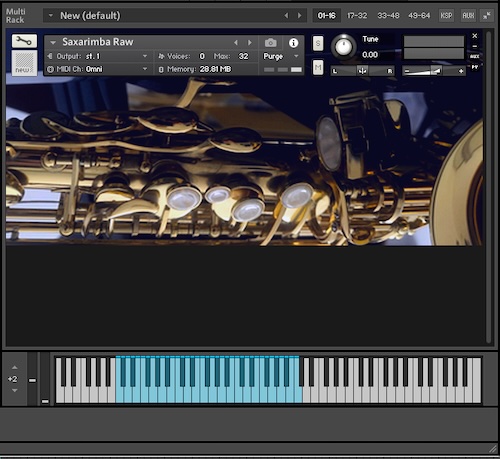Image resolution: width=500 pixels, height=459 pixels.
Task: Shift keyboard octave down arrow
Action: click(x=14, y=390)
